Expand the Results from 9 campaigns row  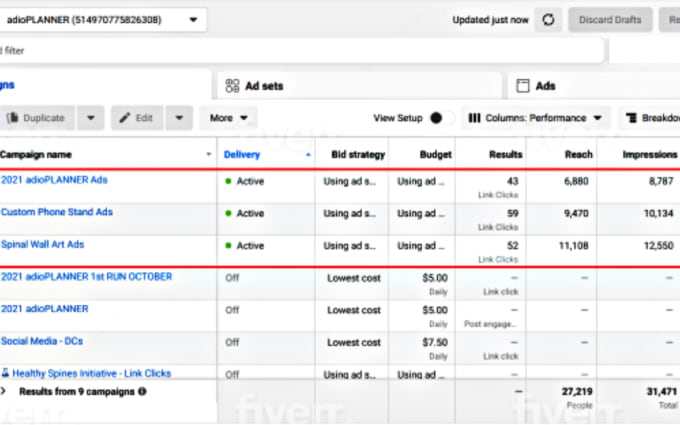coord(3,391)
